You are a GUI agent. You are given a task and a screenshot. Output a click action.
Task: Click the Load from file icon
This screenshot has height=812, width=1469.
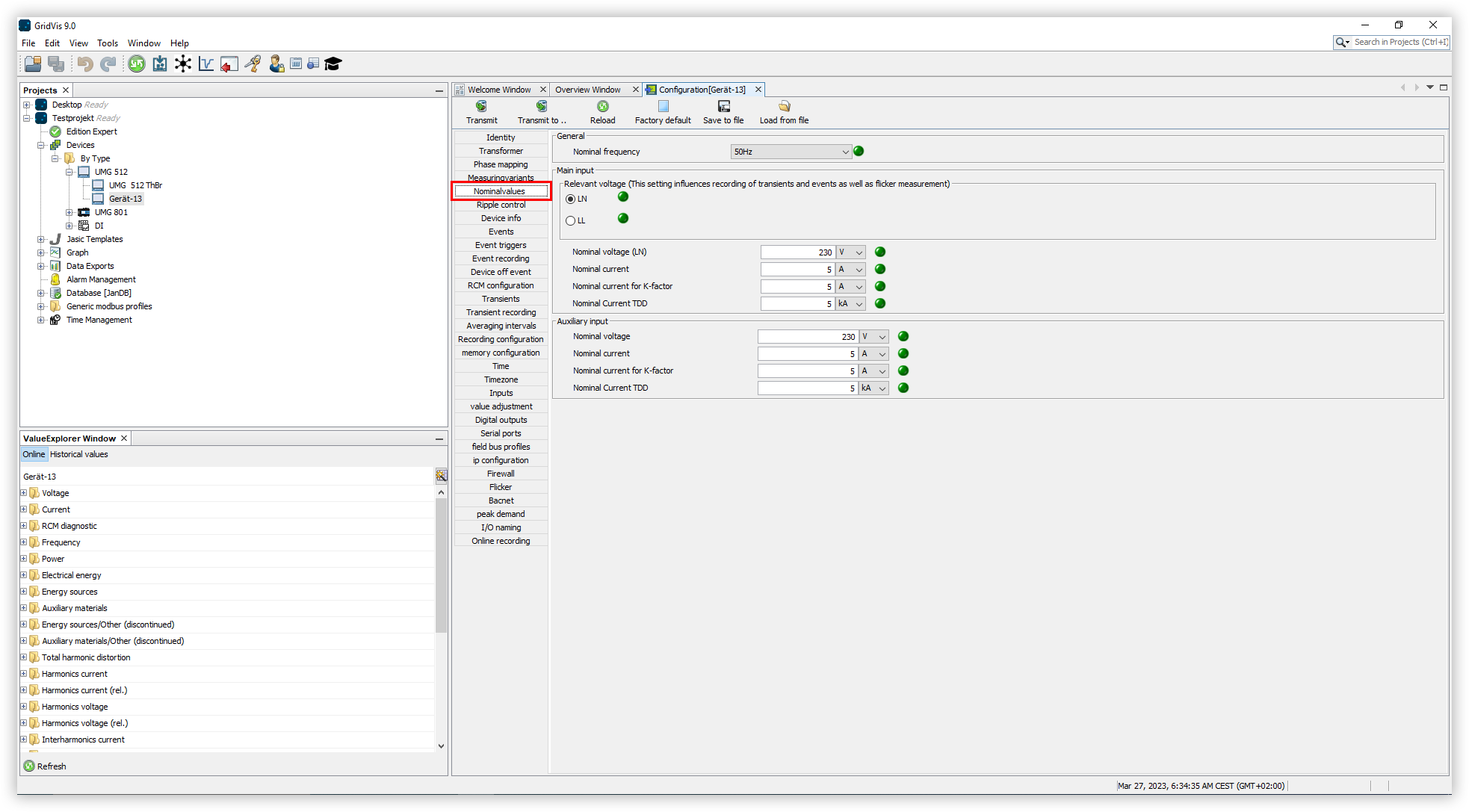pyautogui.click(x=784, y=107)
